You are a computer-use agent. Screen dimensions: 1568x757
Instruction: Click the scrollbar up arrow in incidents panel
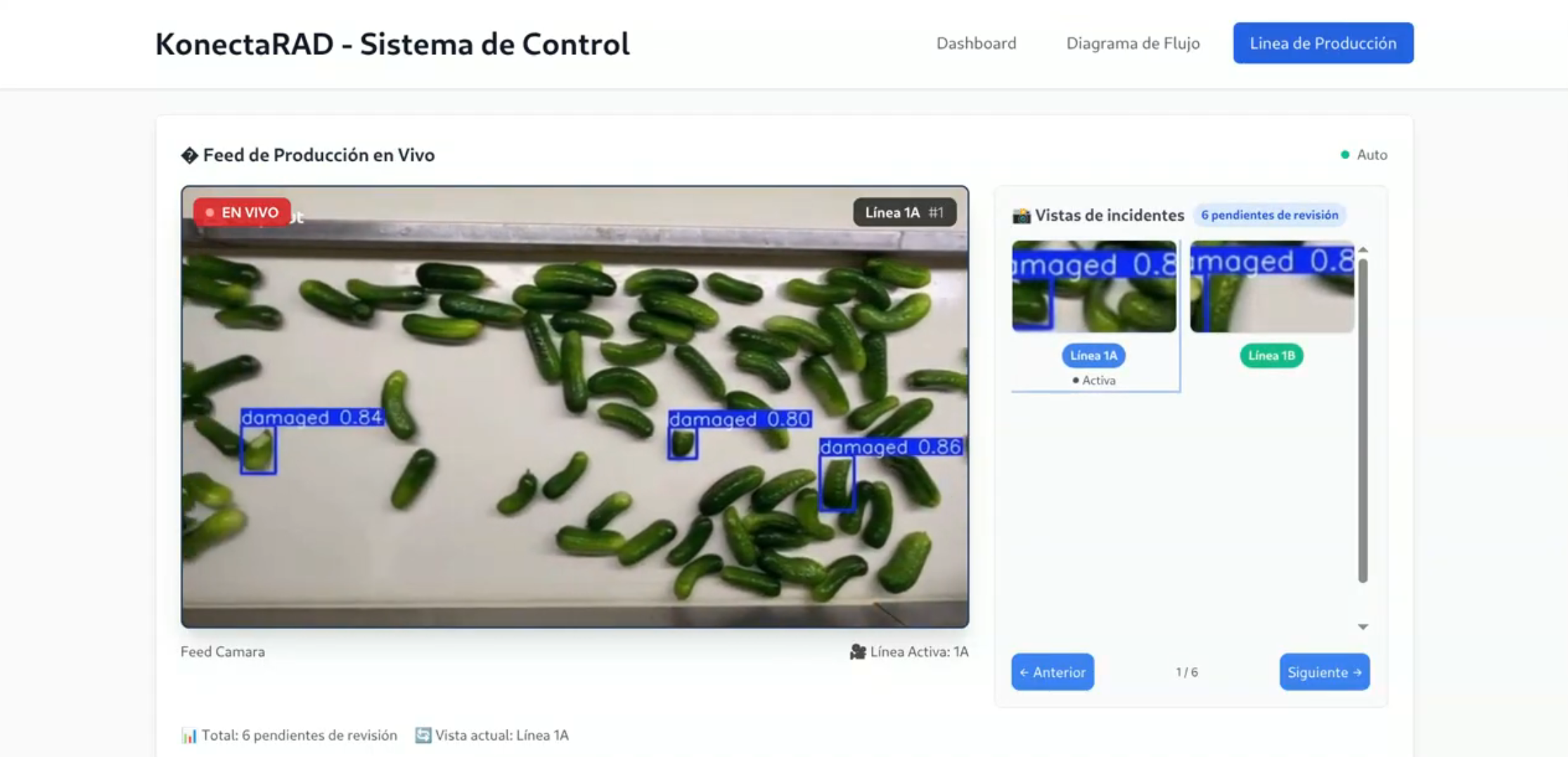(1363, 250)
